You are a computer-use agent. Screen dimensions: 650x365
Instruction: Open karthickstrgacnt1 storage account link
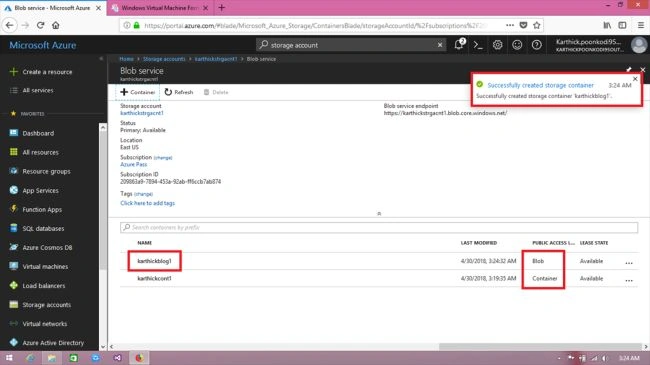142,113
